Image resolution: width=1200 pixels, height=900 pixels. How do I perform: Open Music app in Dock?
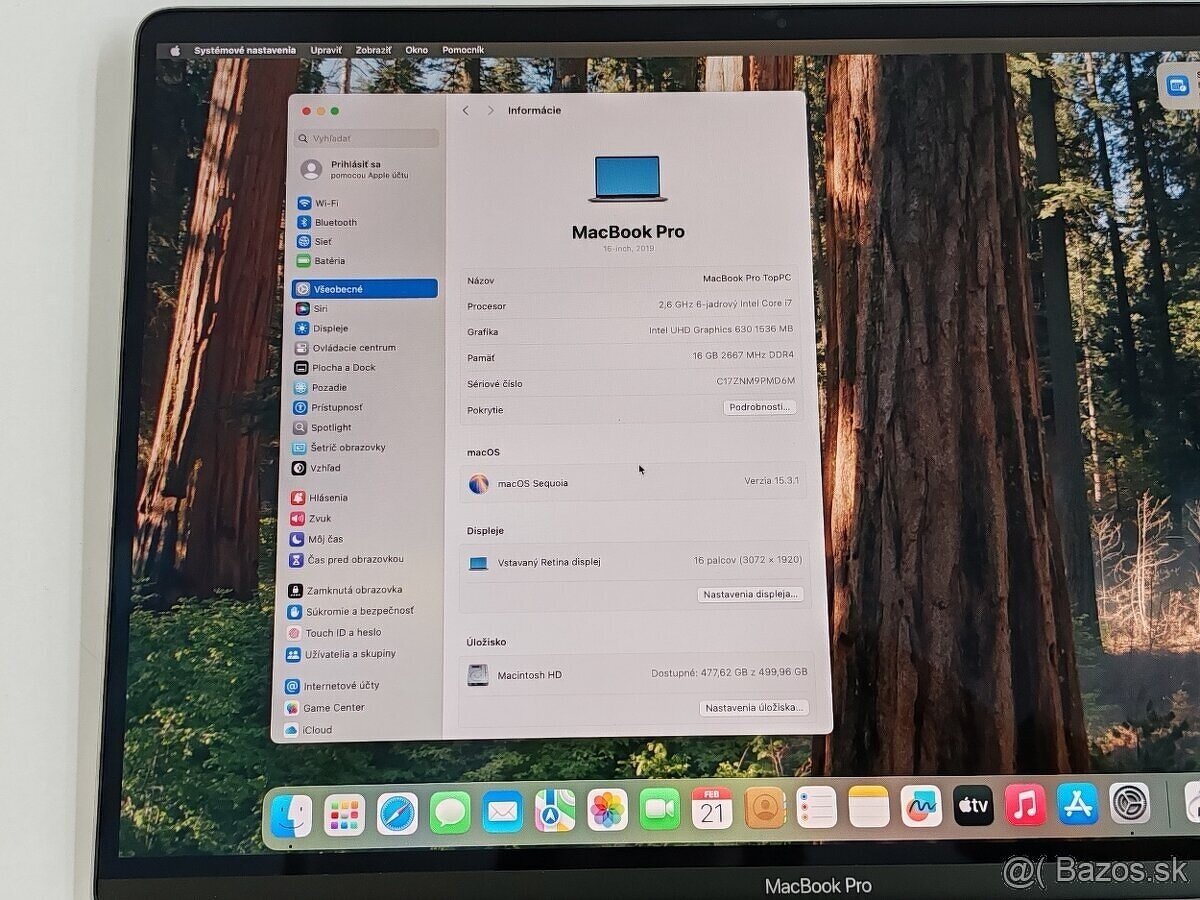coord(1025,804)
